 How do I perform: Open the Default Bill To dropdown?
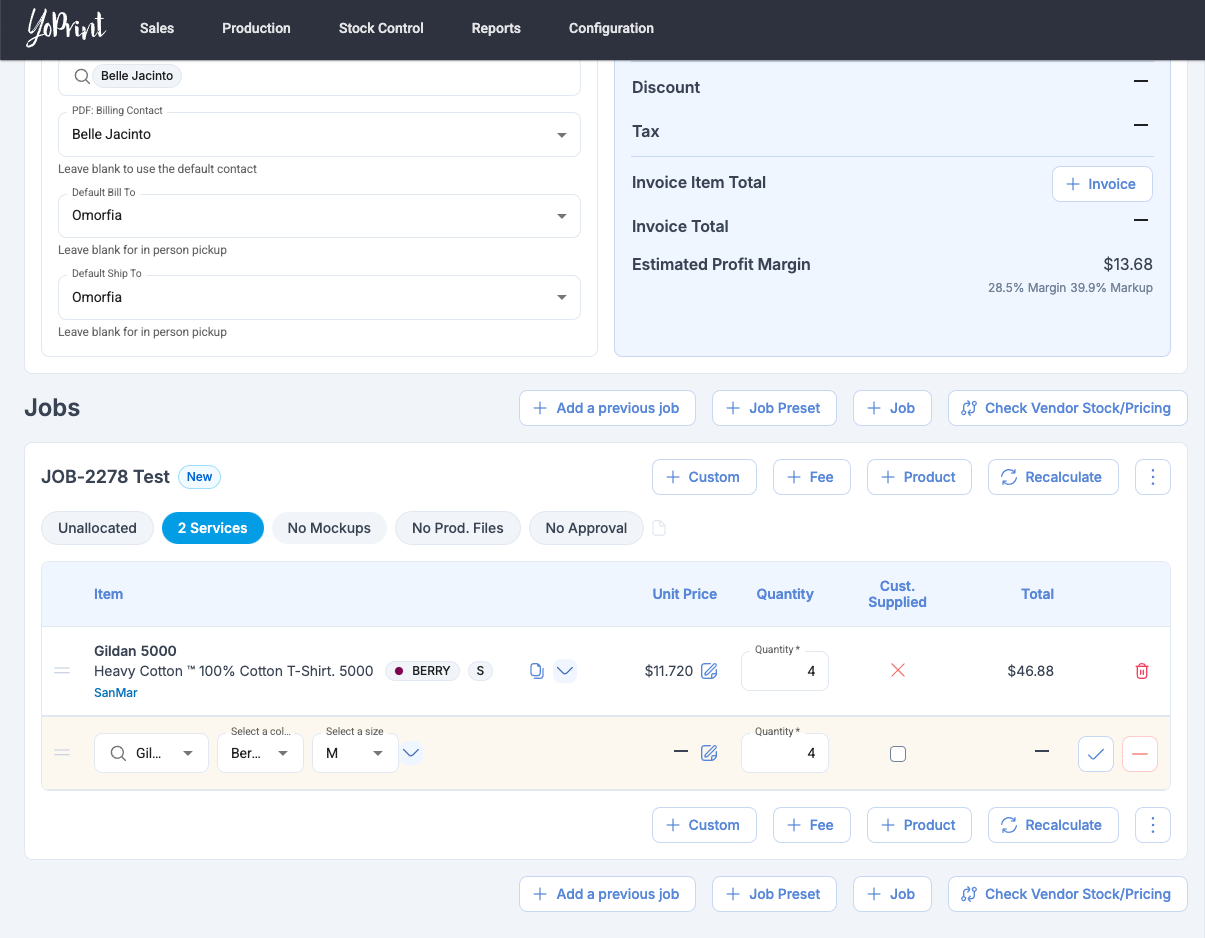click(x=320, y=216)
